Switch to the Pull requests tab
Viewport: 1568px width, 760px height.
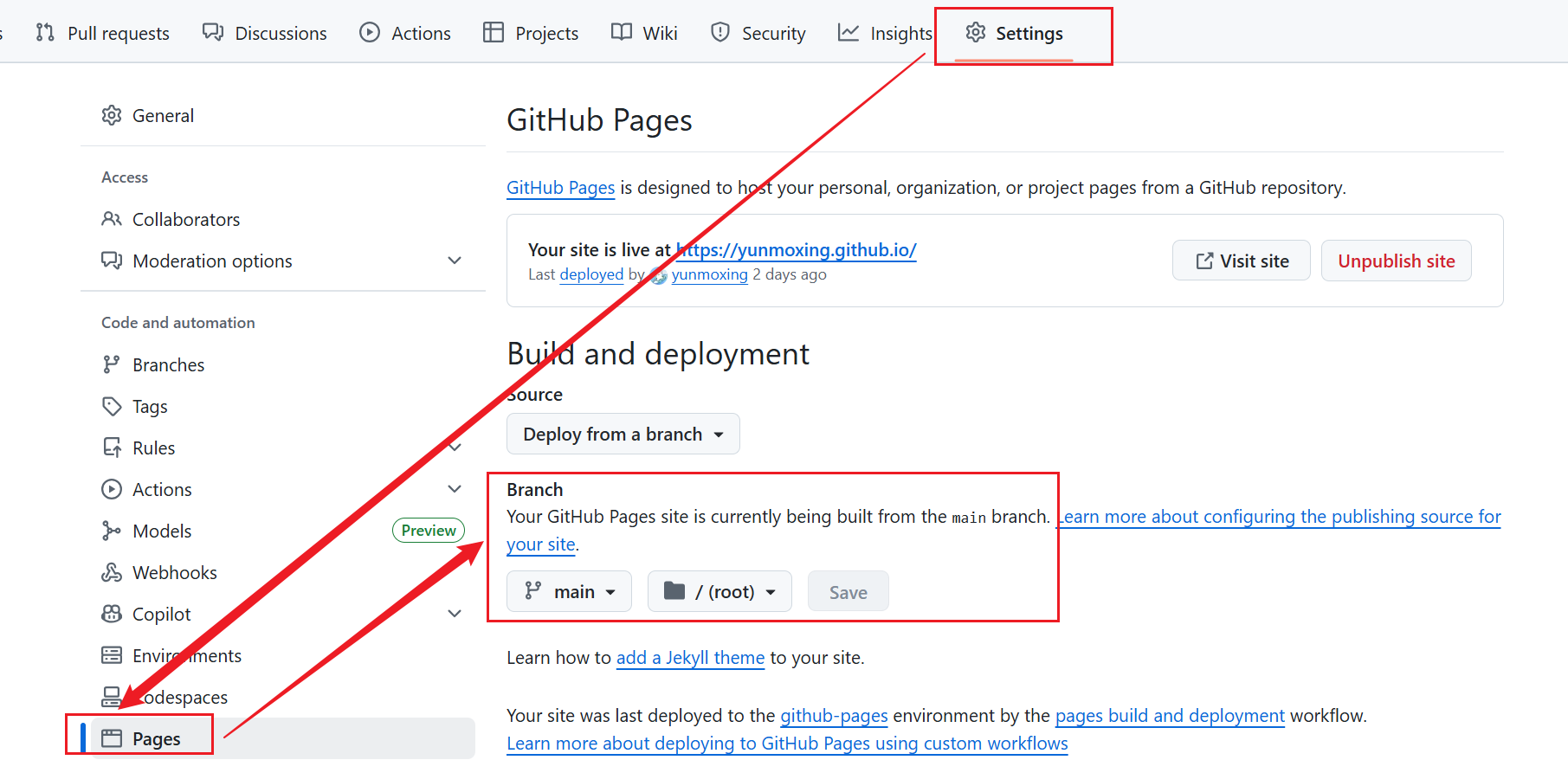(103, 33)
